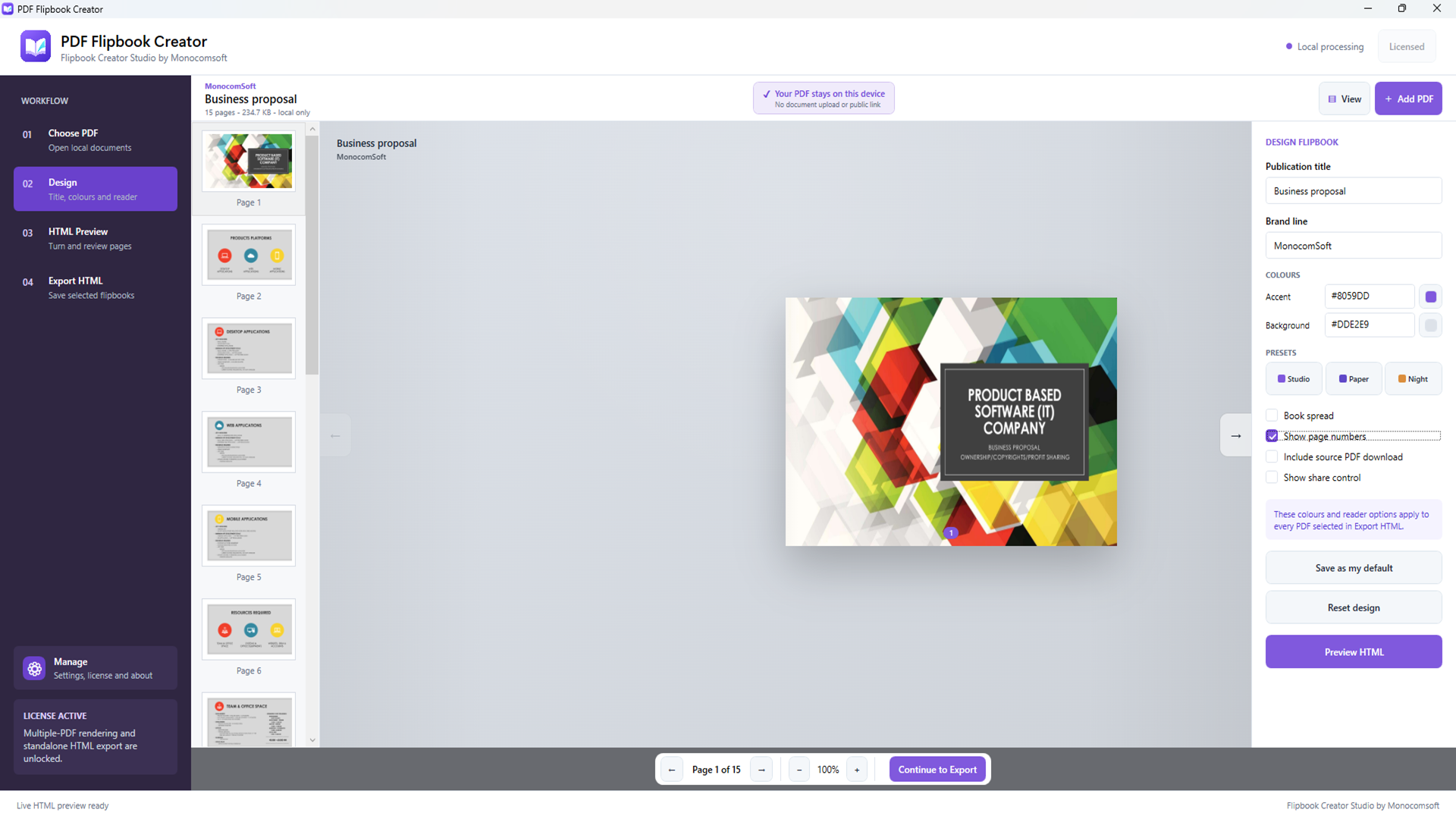Click Preview HTML button

1354,651
